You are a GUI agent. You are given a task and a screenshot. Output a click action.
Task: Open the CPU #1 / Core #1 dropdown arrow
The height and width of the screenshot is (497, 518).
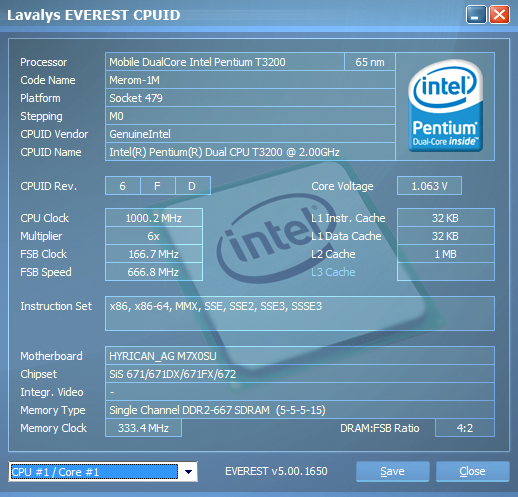click(188, 472)
